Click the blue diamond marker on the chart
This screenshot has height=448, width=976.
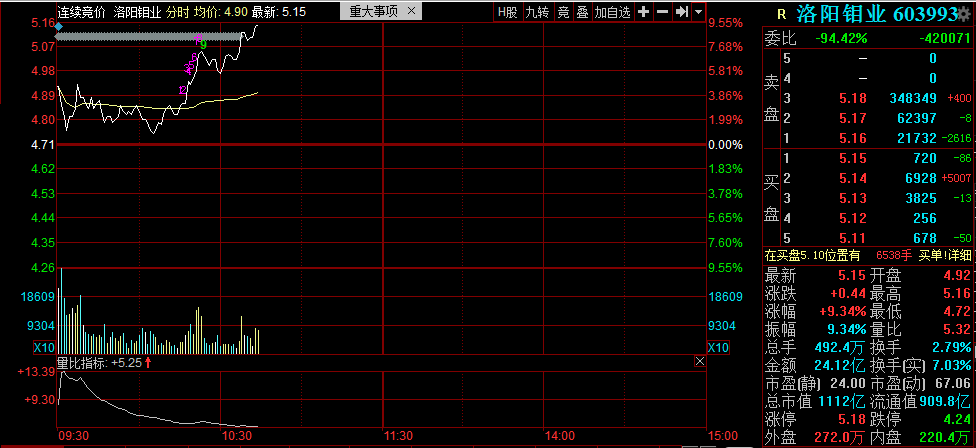click(x=59, y=27)
